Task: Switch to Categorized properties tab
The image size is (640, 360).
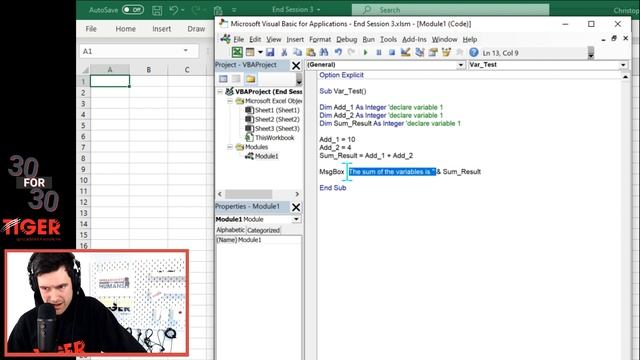Action: click(263, 230)
